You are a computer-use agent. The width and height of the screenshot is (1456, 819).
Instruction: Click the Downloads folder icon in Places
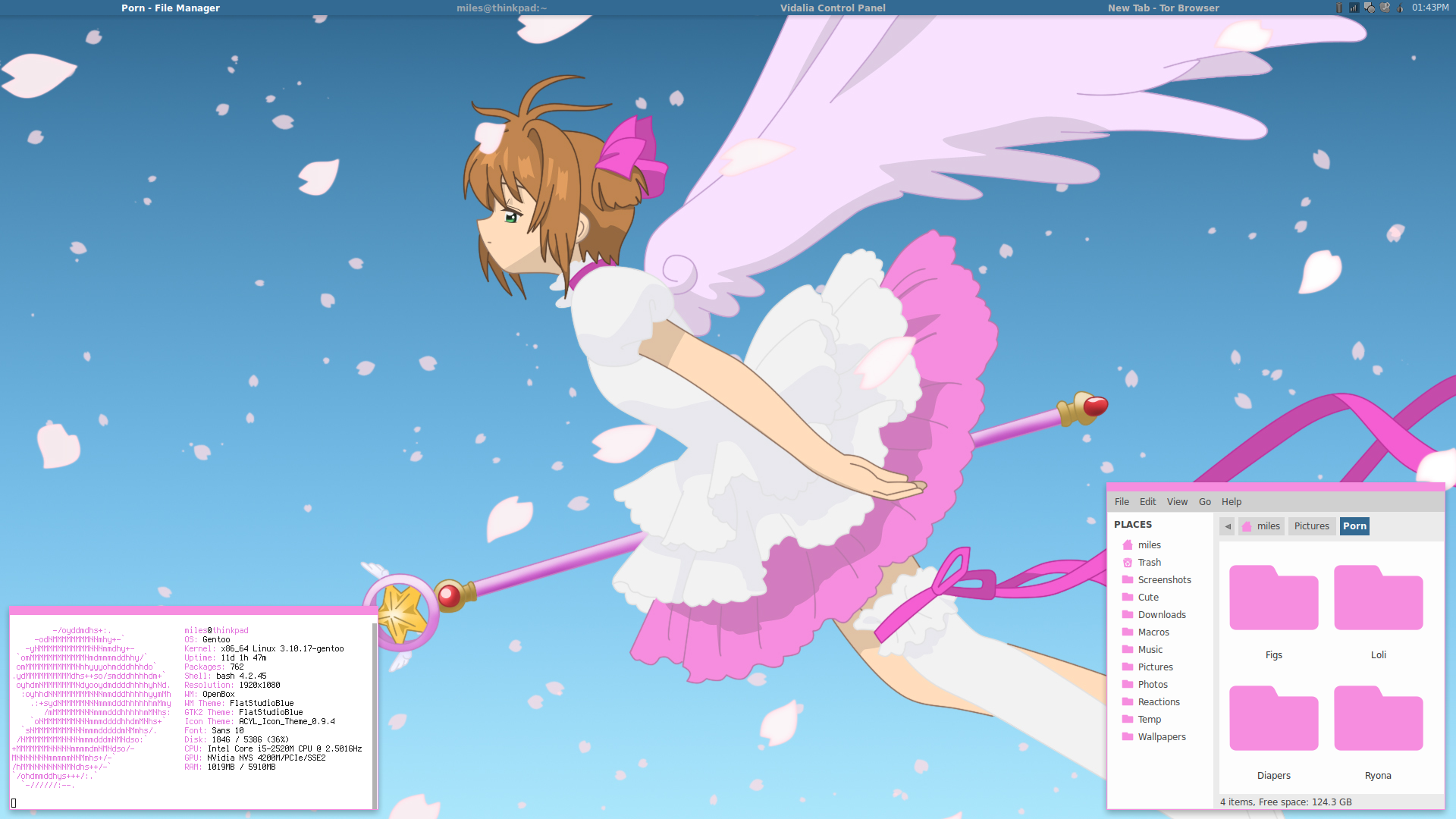coord(1128,615)
